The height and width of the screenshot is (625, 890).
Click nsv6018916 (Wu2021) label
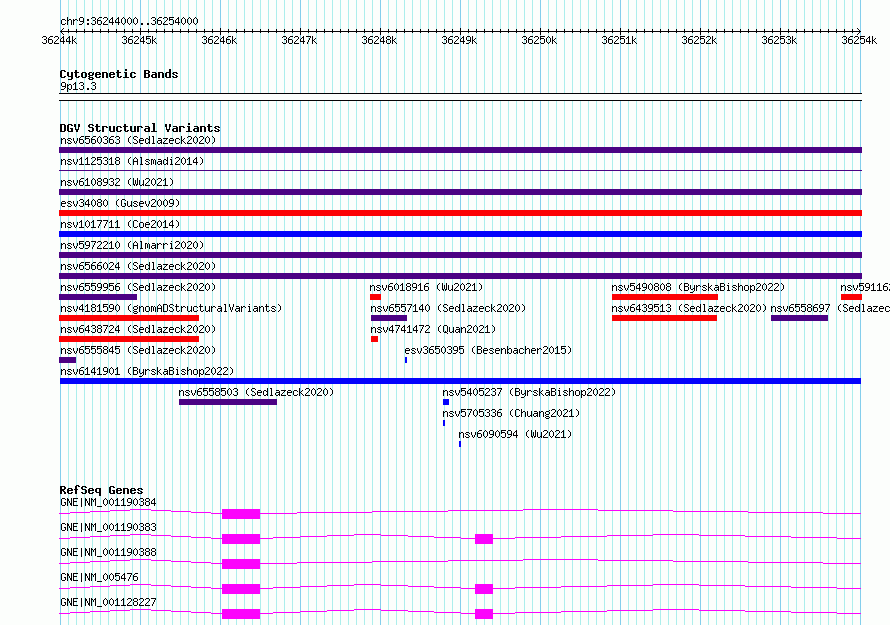tap(426, 287)
